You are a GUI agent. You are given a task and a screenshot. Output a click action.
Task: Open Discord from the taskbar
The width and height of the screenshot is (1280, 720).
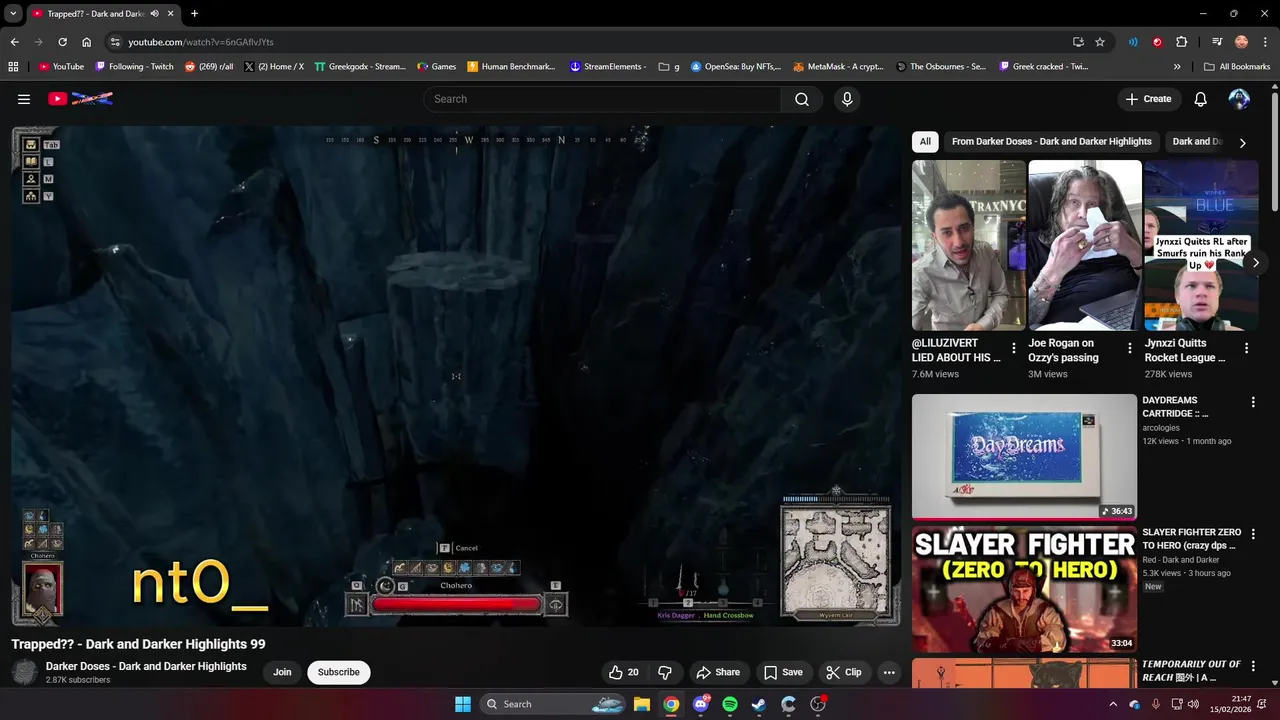701,704
